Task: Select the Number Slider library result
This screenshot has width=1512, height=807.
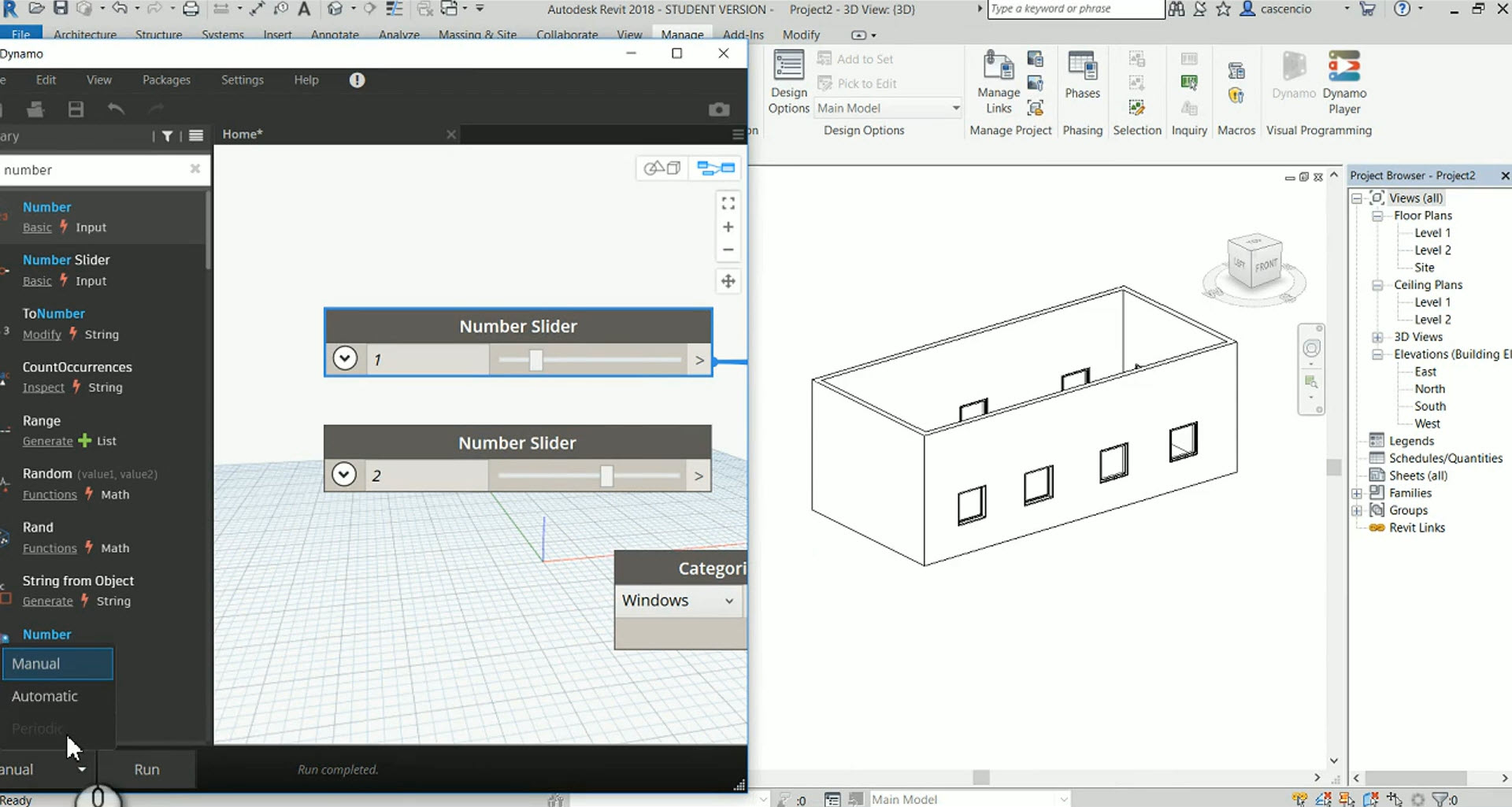Action: coord(66,260)
